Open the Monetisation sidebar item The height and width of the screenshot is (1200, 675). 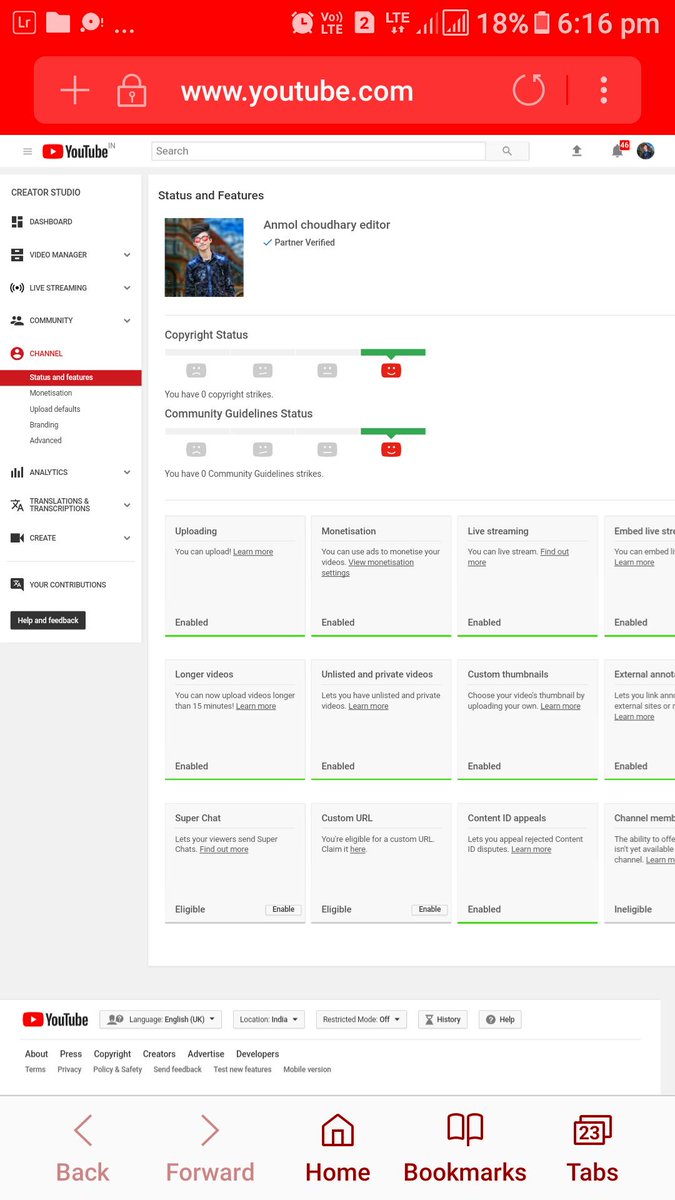51,393
